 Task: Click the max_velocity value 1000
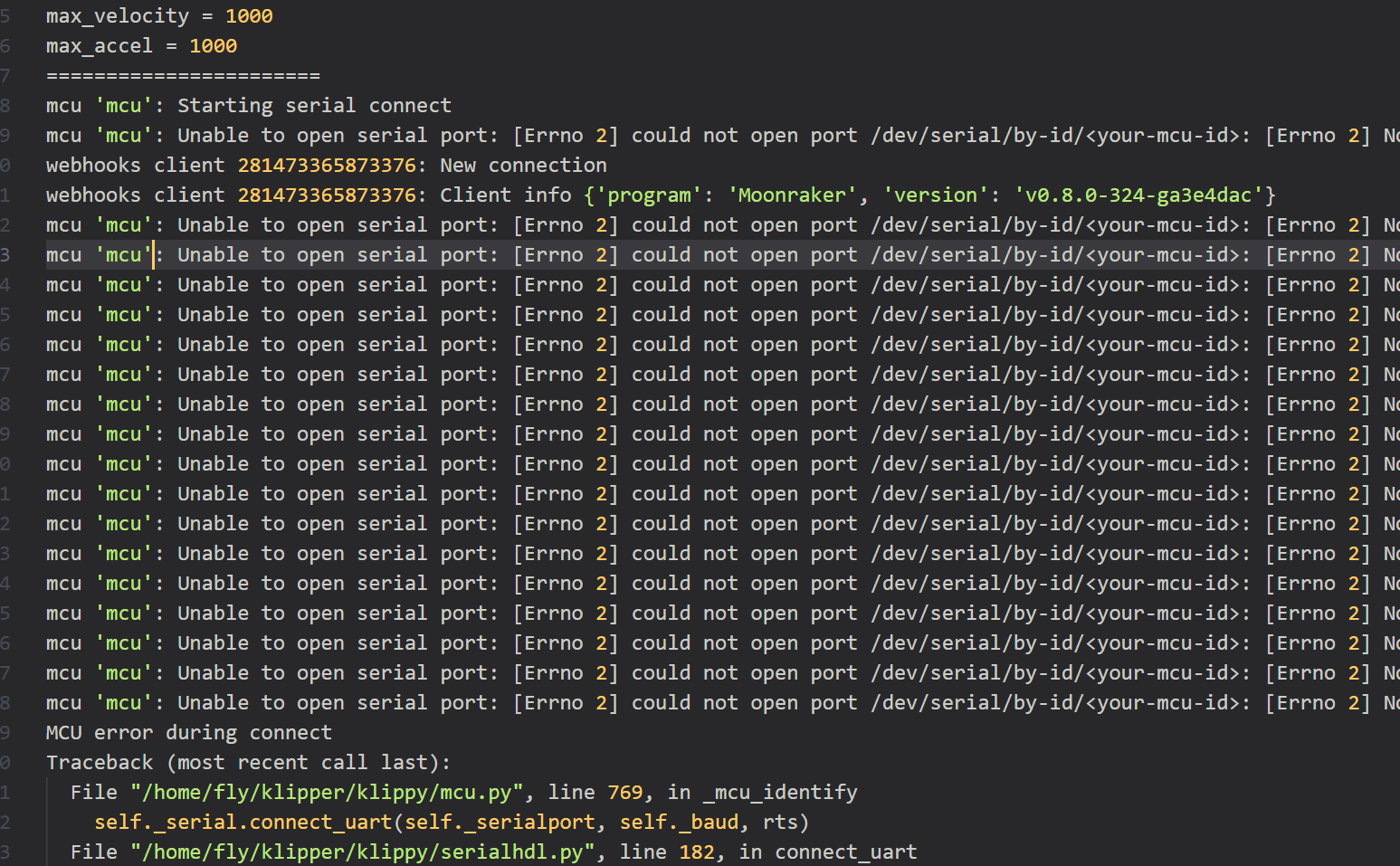click(x=249, y=16)
